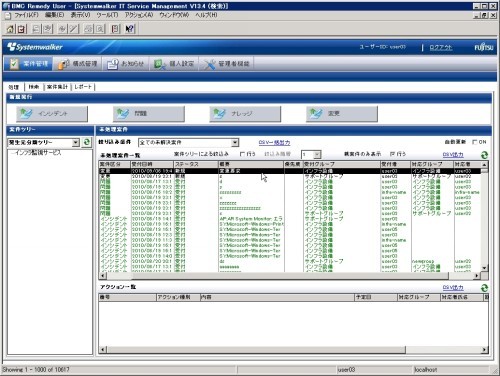Open the filter level number dropdown
This screenshot has width=500, height=376.
click(x=317, y=154)
